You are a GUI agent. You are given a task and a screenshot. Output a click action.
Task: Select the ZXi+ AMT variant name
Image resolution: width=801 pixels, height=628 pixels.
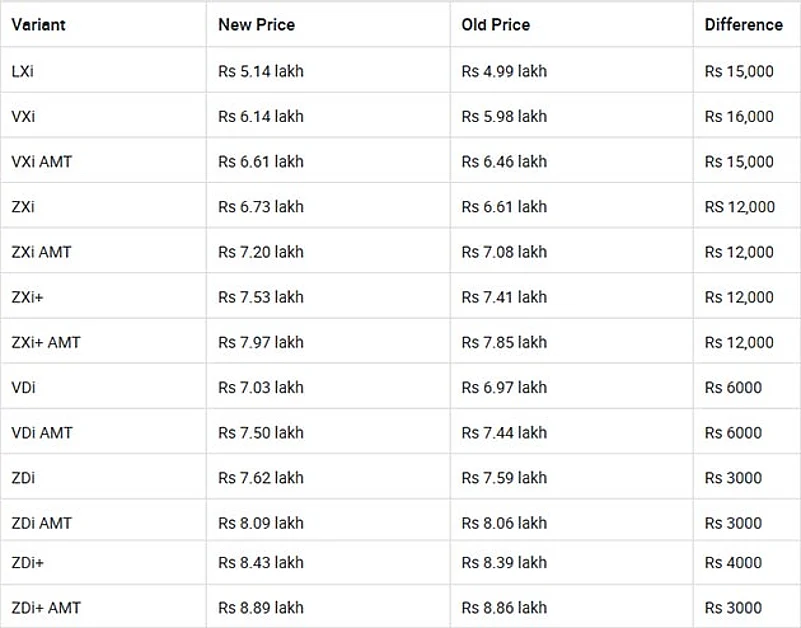[46, 342]
